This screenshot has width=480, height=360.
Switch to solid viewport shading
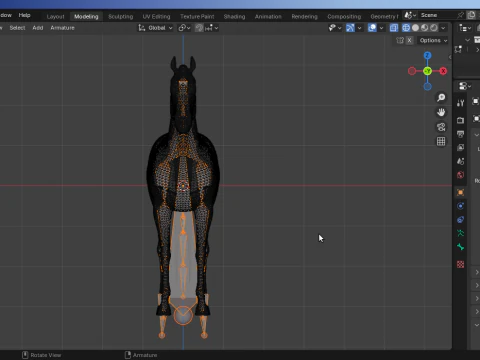[415, 28]
